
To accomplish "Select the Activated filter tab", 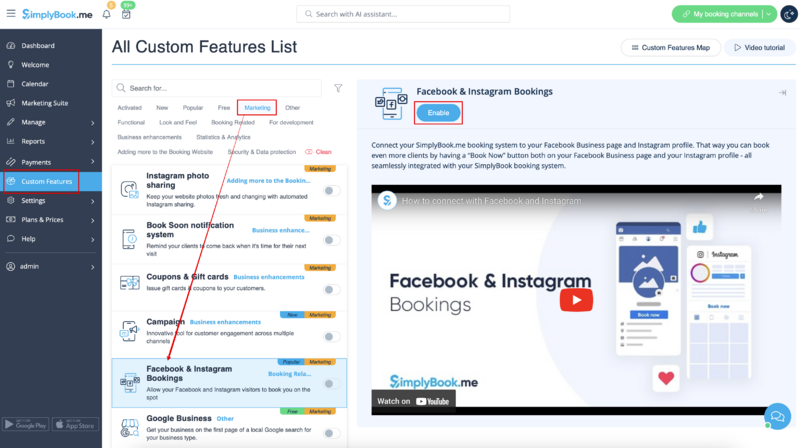I will pos(130,108).
